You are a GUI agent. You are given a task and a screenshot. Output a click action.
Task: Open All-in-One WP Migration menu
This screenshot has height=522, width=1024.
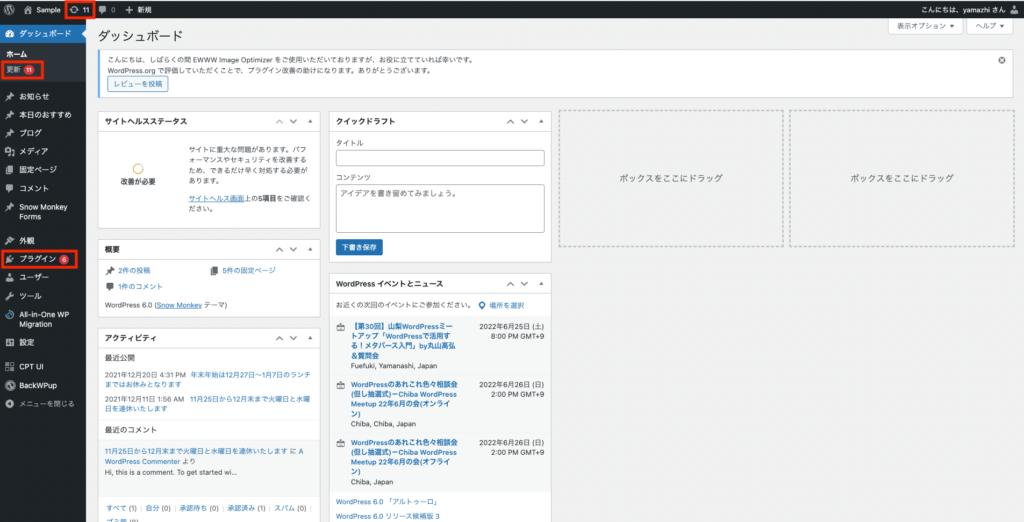click(x=42, y=319)
